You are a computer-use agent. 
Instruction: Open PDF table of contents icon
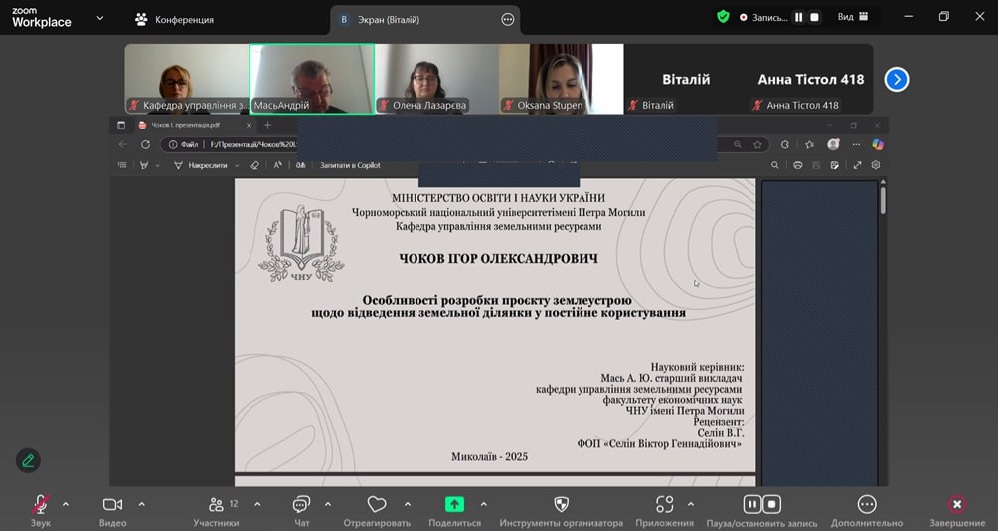122,165
